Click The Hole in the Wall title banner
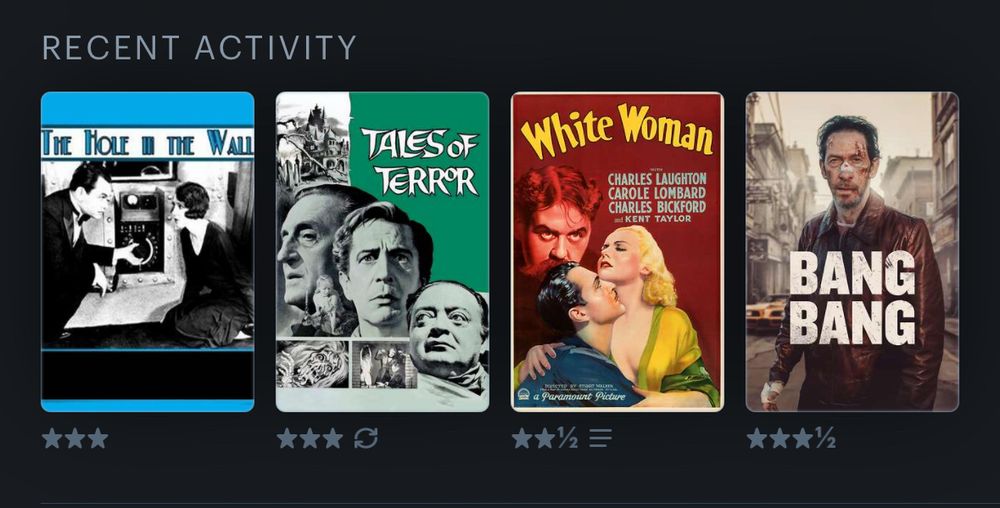1000x508 pixels. click(147, 143)
